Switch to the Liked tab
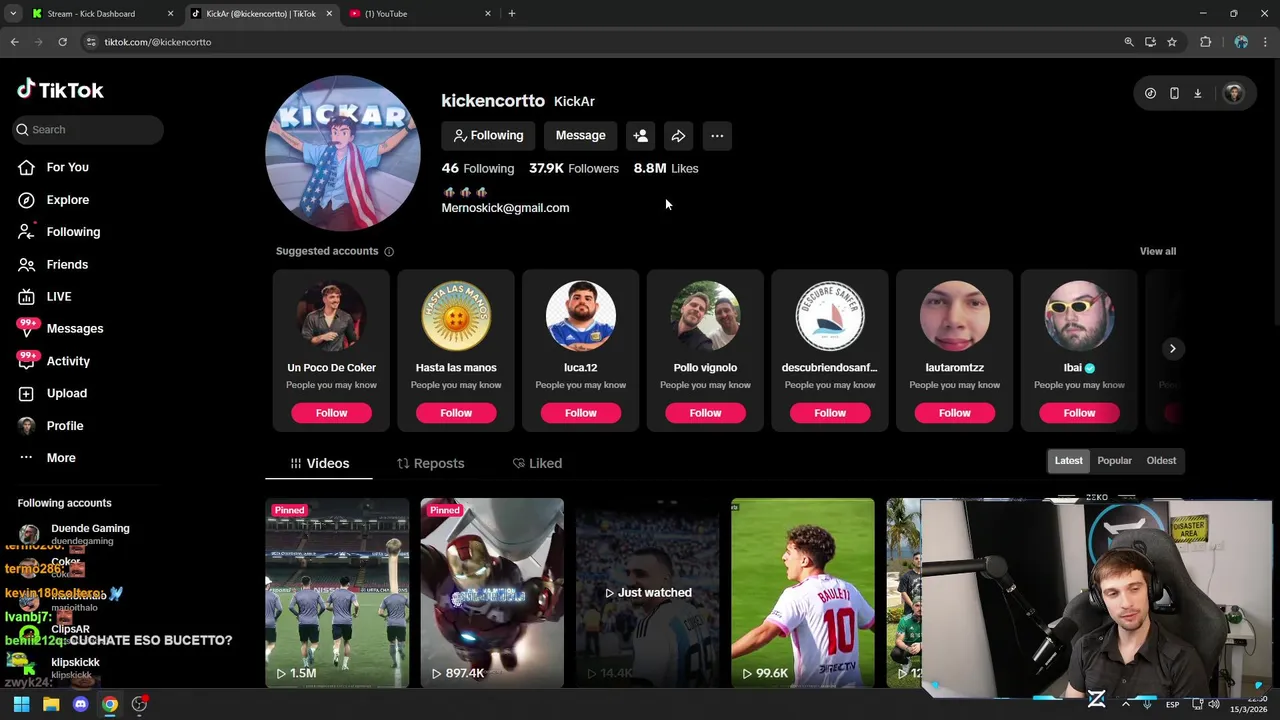1280x720 pixels. [x=537, y=463]
